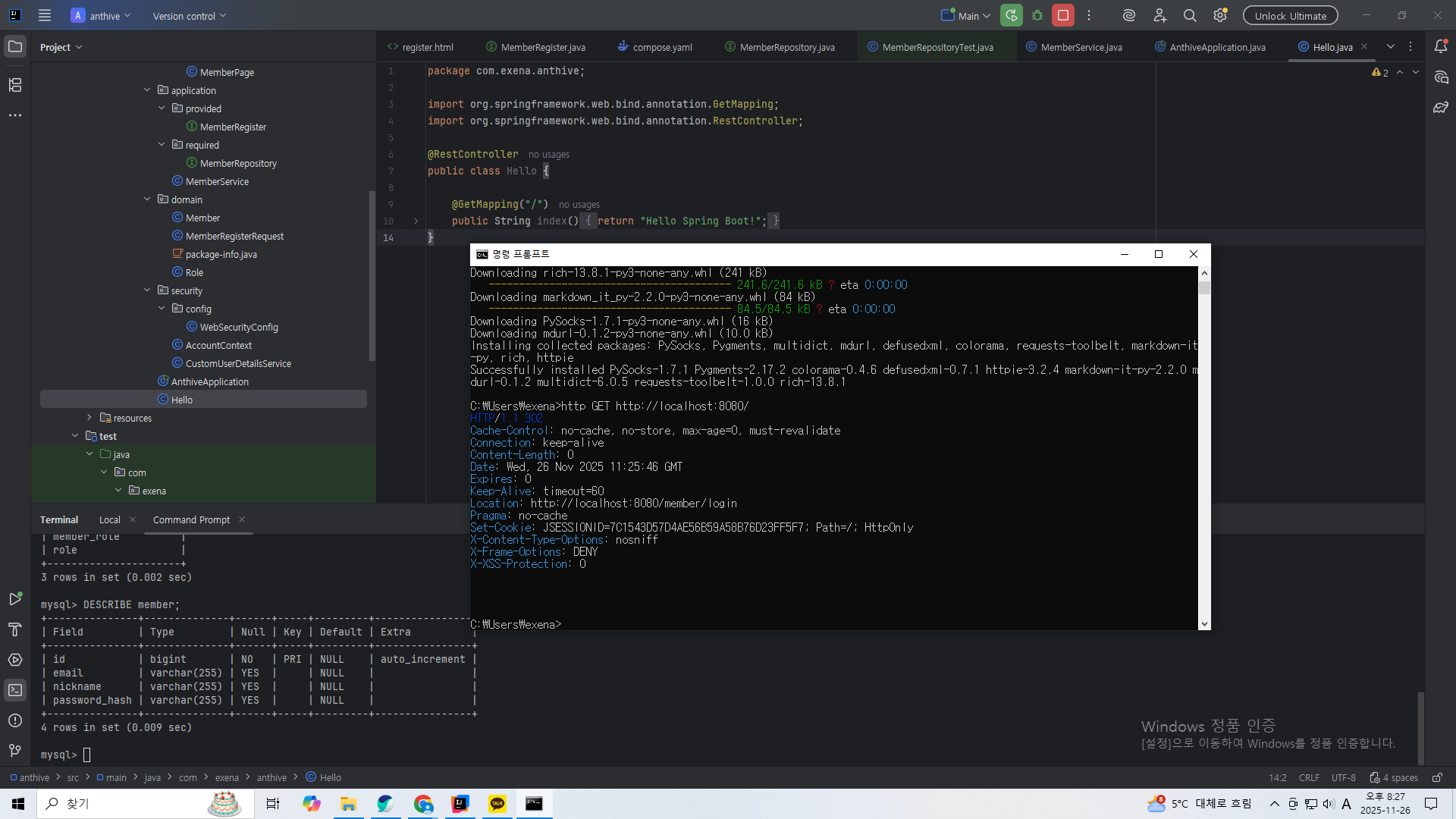Open the Git tool window icon

[15, 751]
